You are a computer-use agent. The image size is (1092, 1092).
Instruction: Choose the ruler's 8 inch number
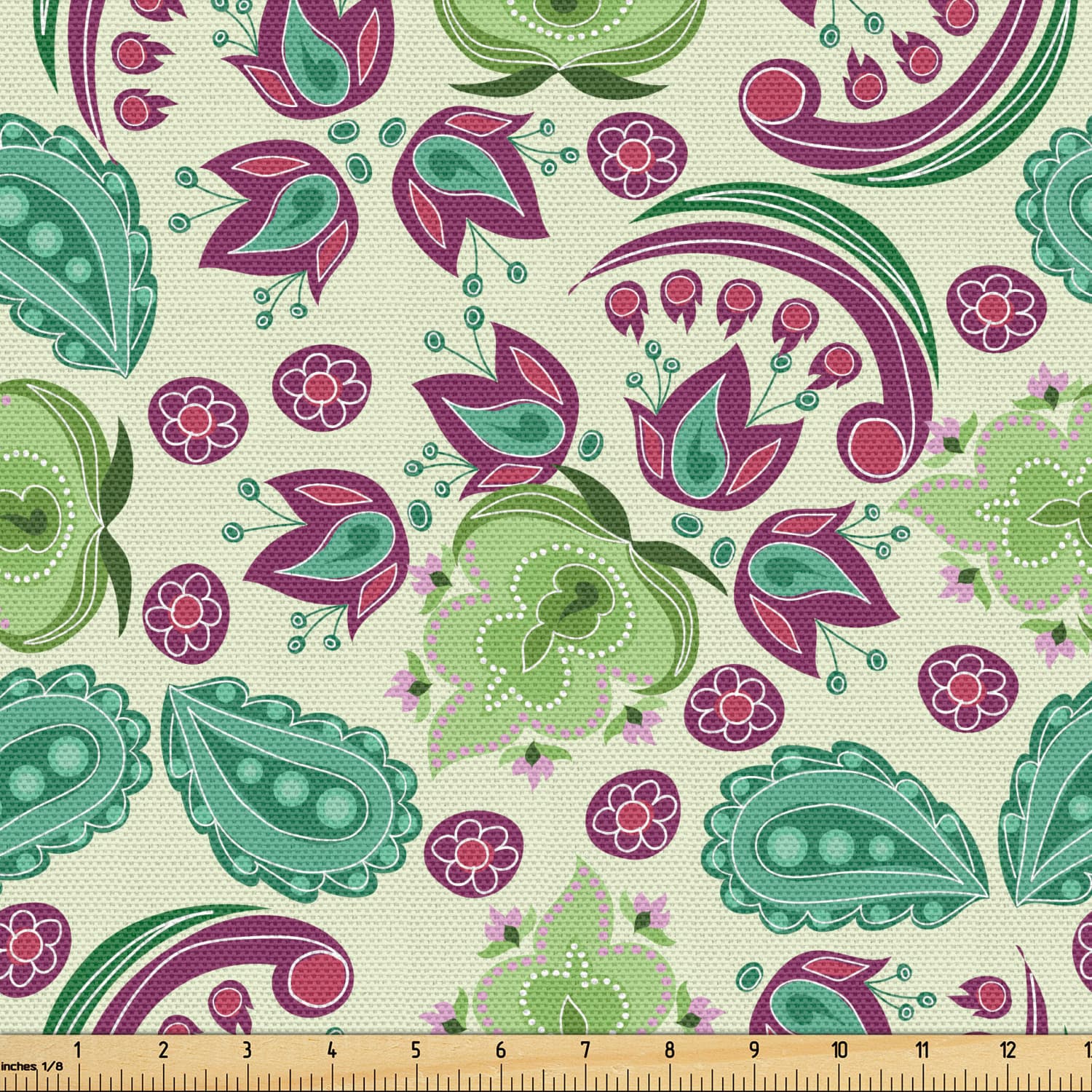pos(670,1050)
